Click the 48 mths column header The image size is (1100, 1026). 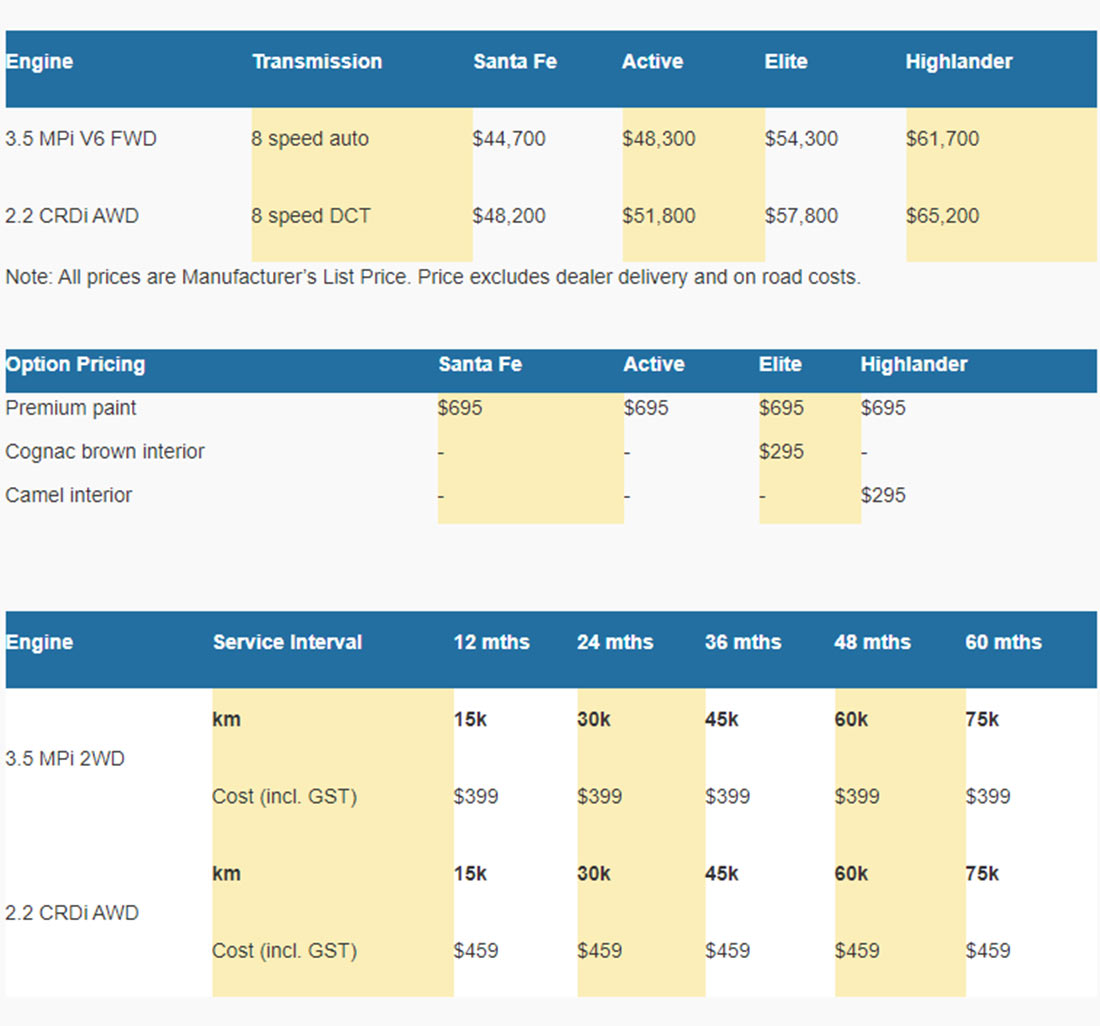coord(872,643)
